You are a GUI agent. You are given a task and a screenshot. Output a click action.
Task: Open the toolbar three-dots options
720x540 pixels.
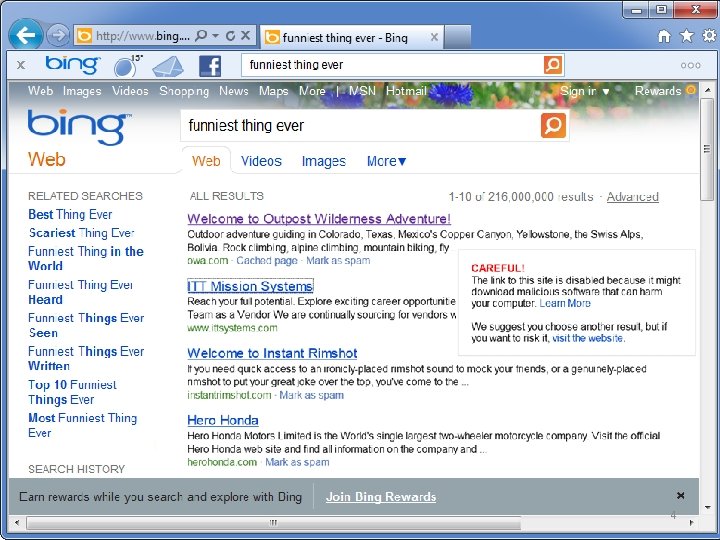691,66
